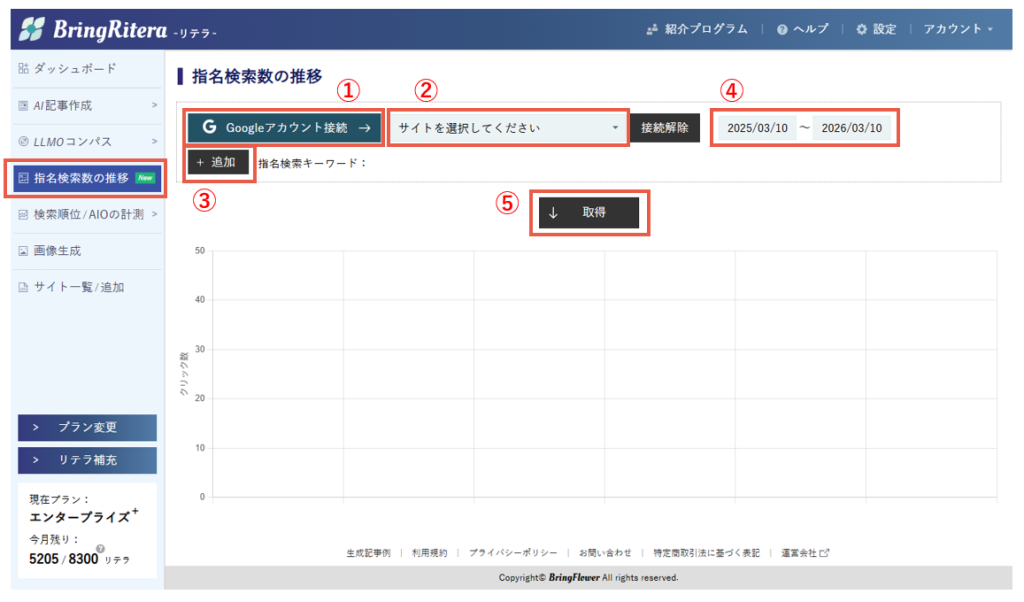Click the ＋追加 keyword button
Image resolution: width=1024 pixels, height=602 pixels.
(x=218, y=162)
